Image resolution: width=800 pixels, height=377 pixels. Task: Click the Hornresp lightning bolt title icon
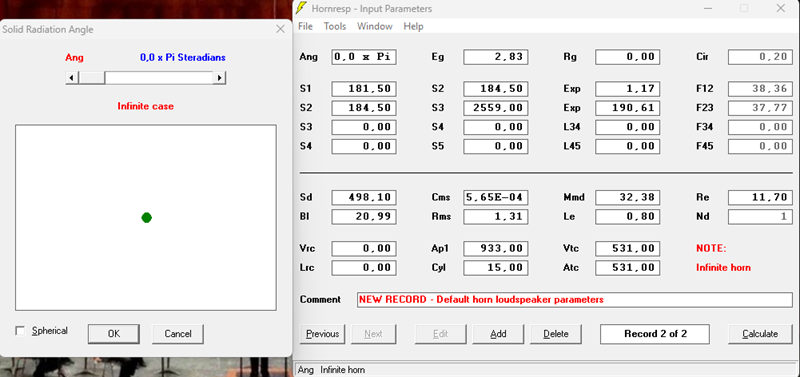pos(302,8)
